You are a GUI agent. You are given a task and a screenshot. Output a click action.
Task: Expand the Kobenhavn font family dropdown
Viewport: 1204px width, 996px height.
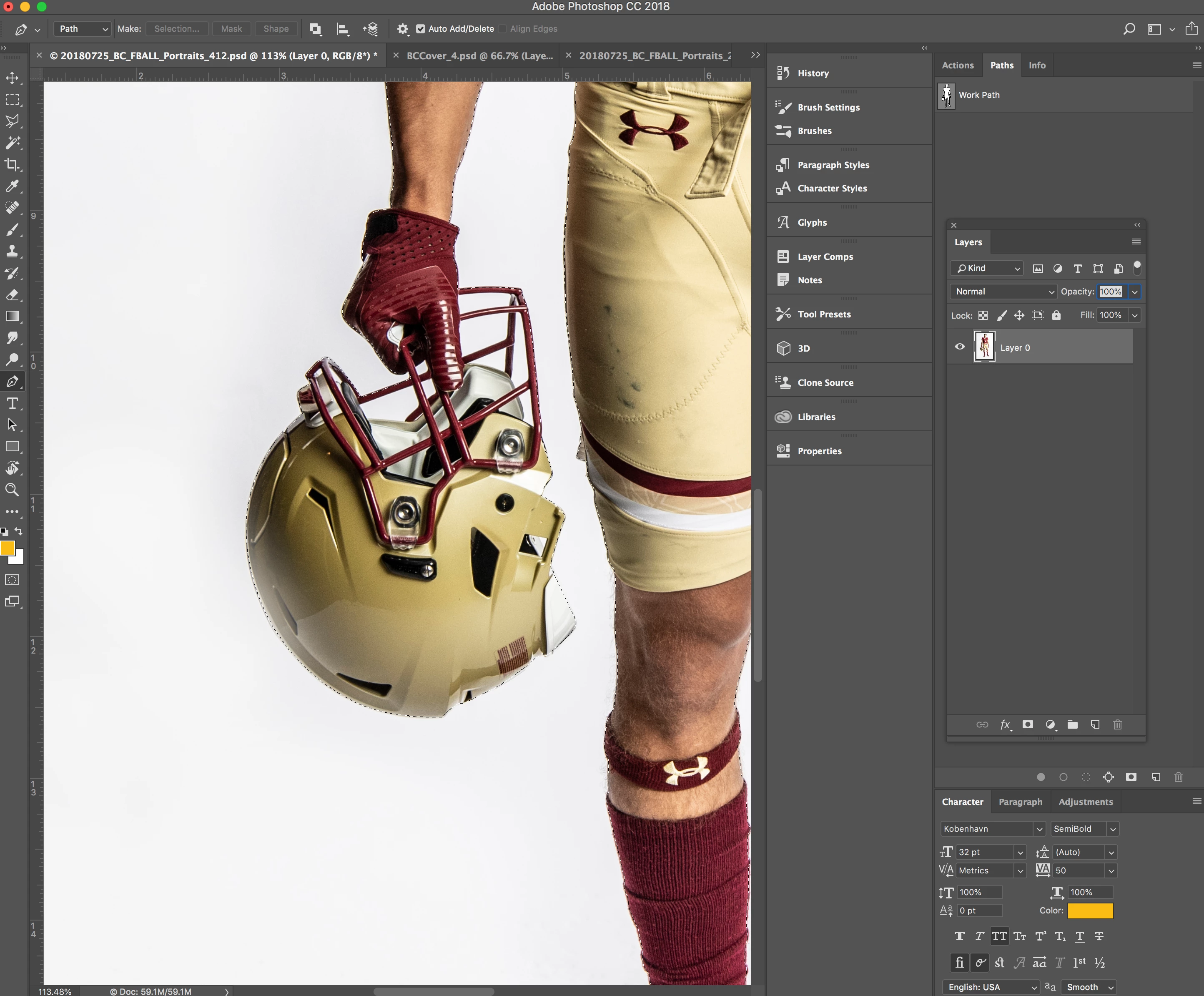tap(1039, 829)
